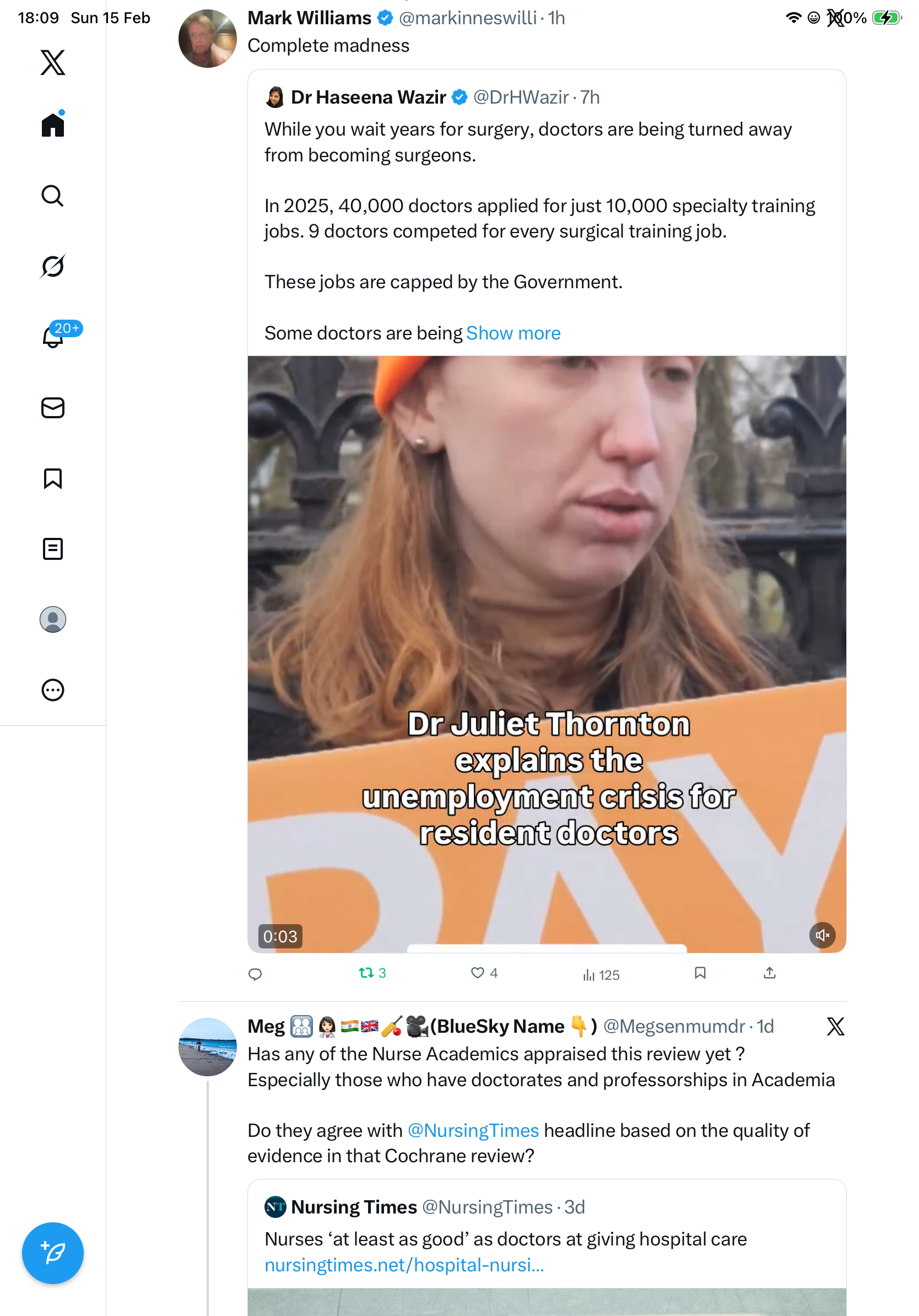Screen dimensions: 919x1316
Task: Open share options for Mark Williams' post
Action: [x=770, y=973]
